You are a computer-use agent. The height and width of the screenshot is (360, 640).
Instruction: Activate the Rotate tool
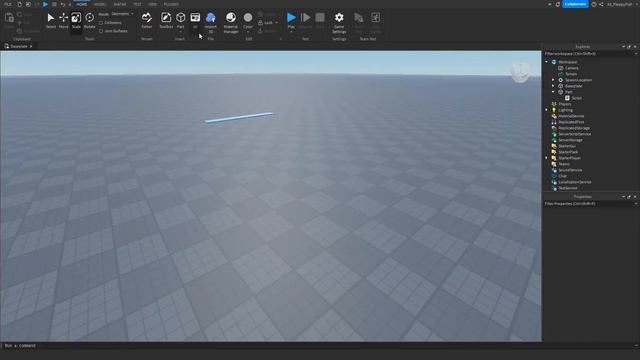[x=89, y=20]
